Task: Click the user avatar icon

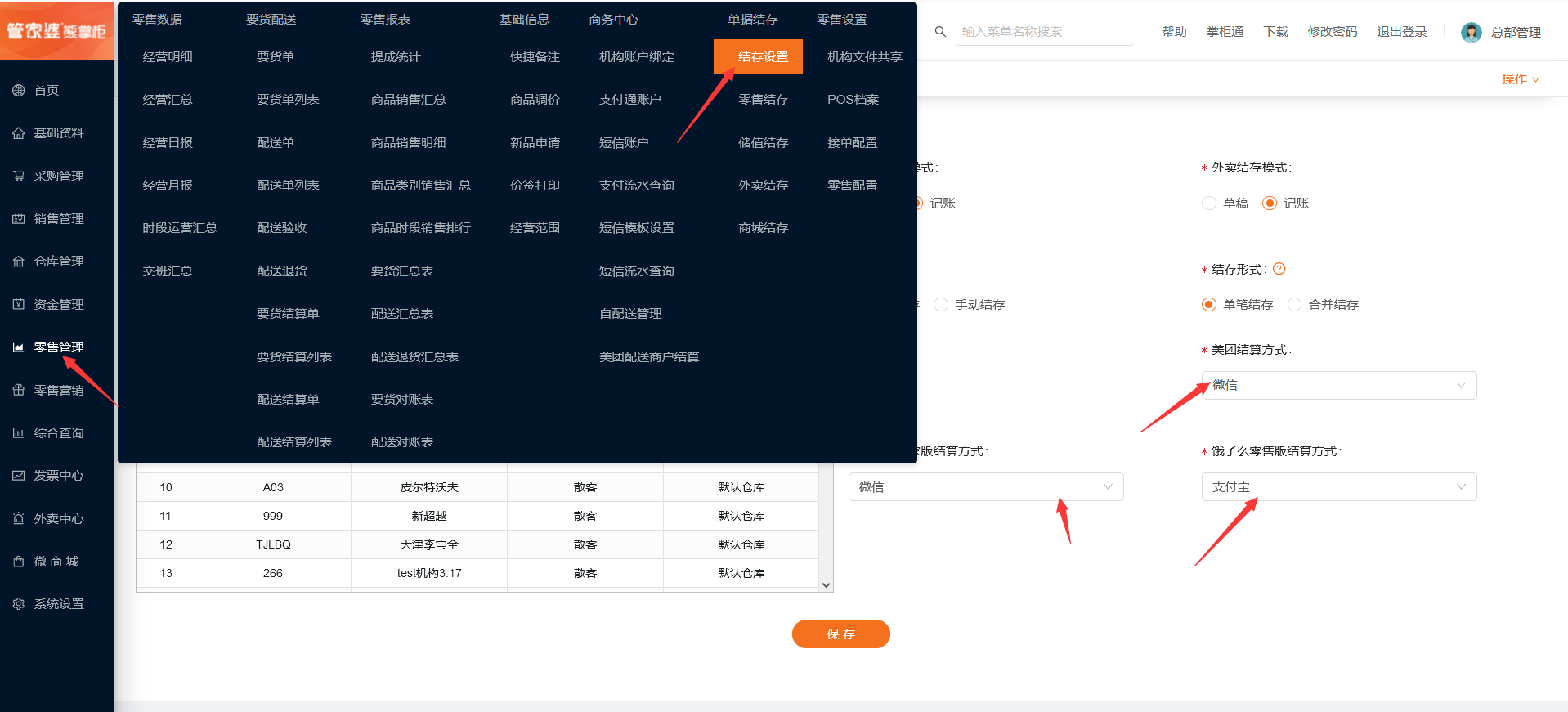Action: point(1471,32)
